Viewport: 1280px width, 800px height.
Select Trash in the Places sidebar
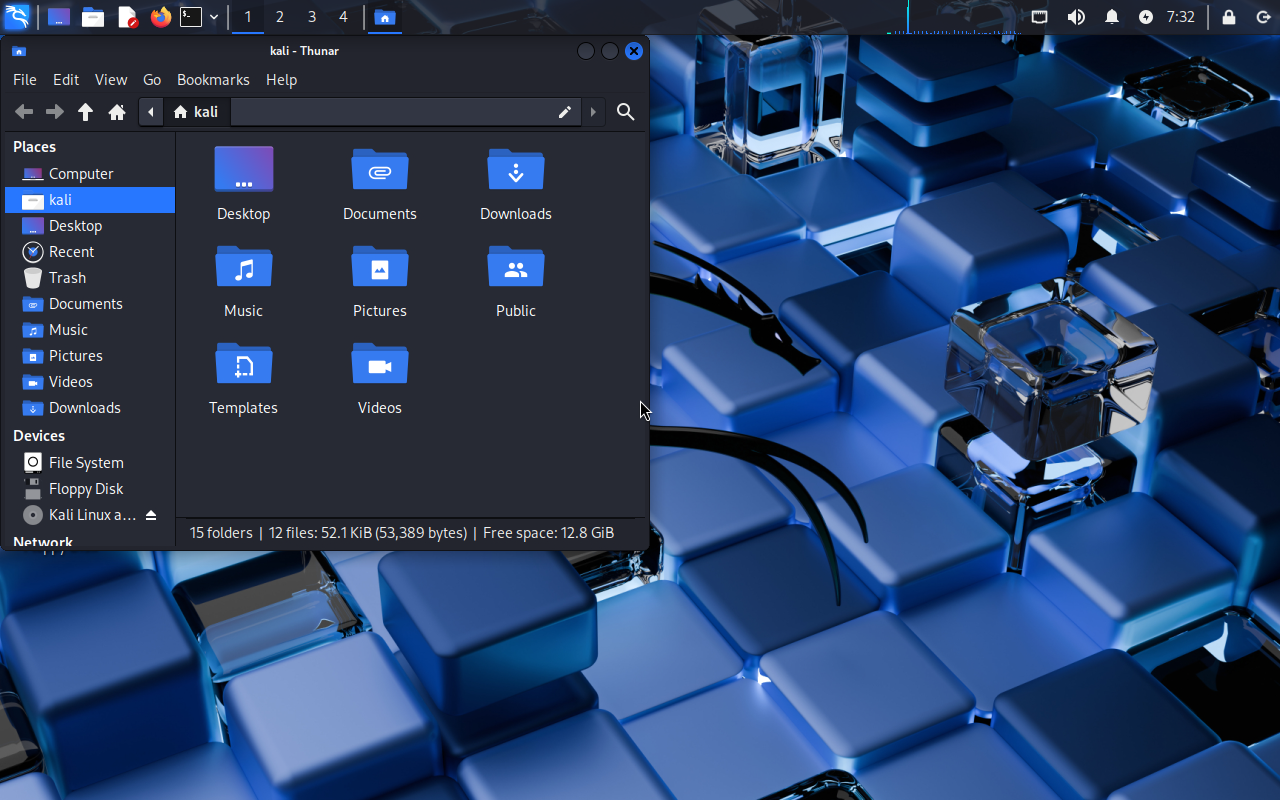click(67, 278)
